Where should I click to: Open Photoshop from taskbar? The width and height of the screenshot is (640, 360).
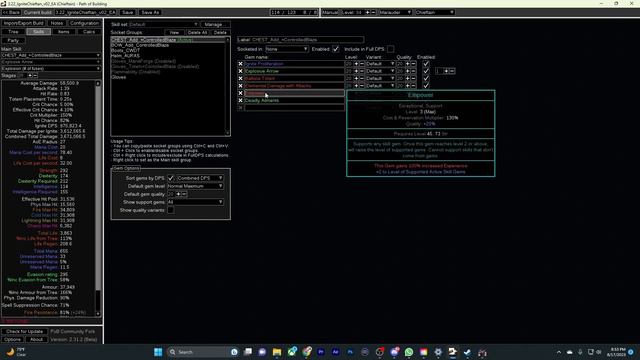click(350, 352)
